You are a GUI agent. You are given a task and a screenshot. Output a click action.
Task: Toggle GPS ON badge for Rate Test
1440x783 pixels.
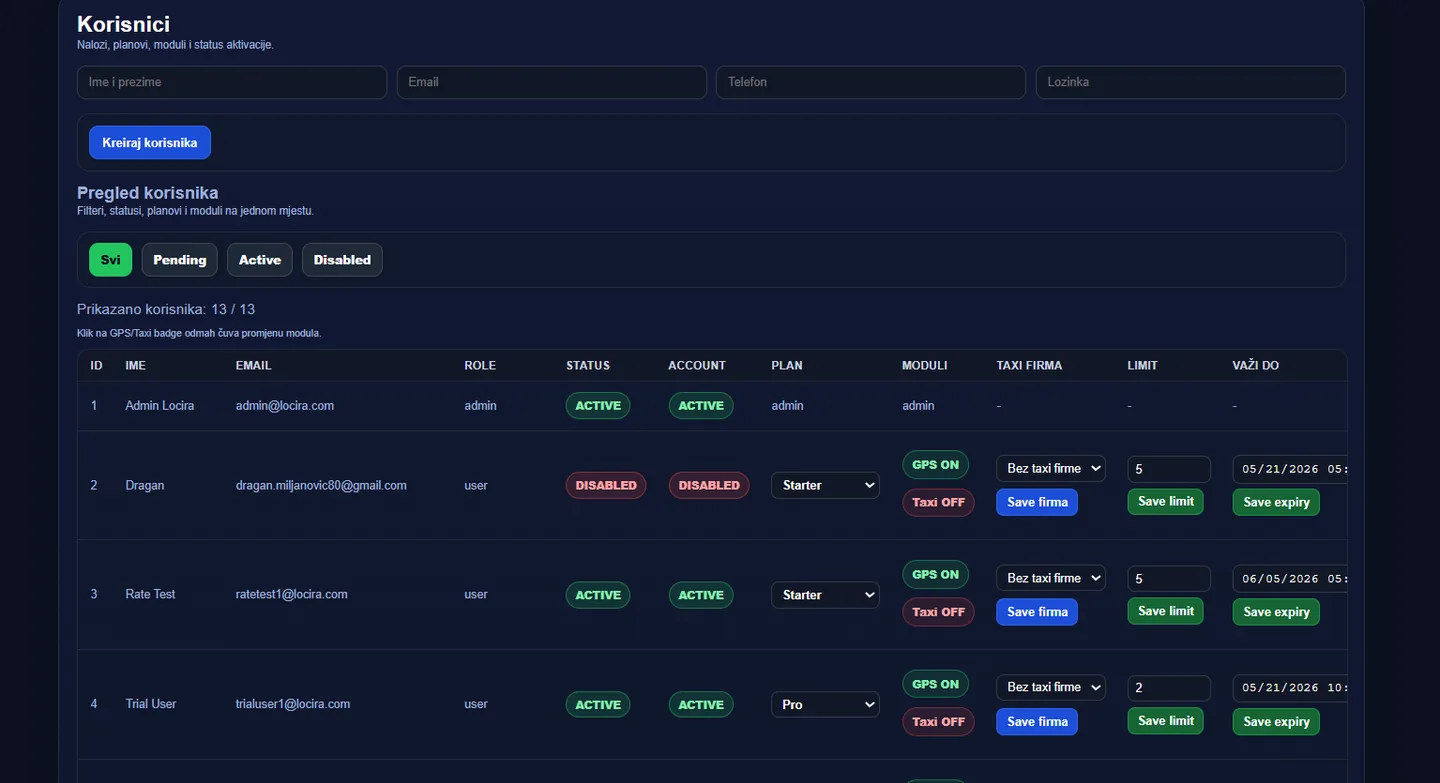(x=935, y=574)
